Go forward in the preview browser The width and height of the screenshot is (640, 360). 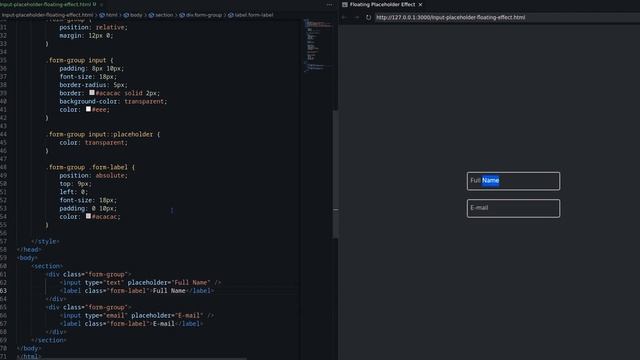(356, 18)
